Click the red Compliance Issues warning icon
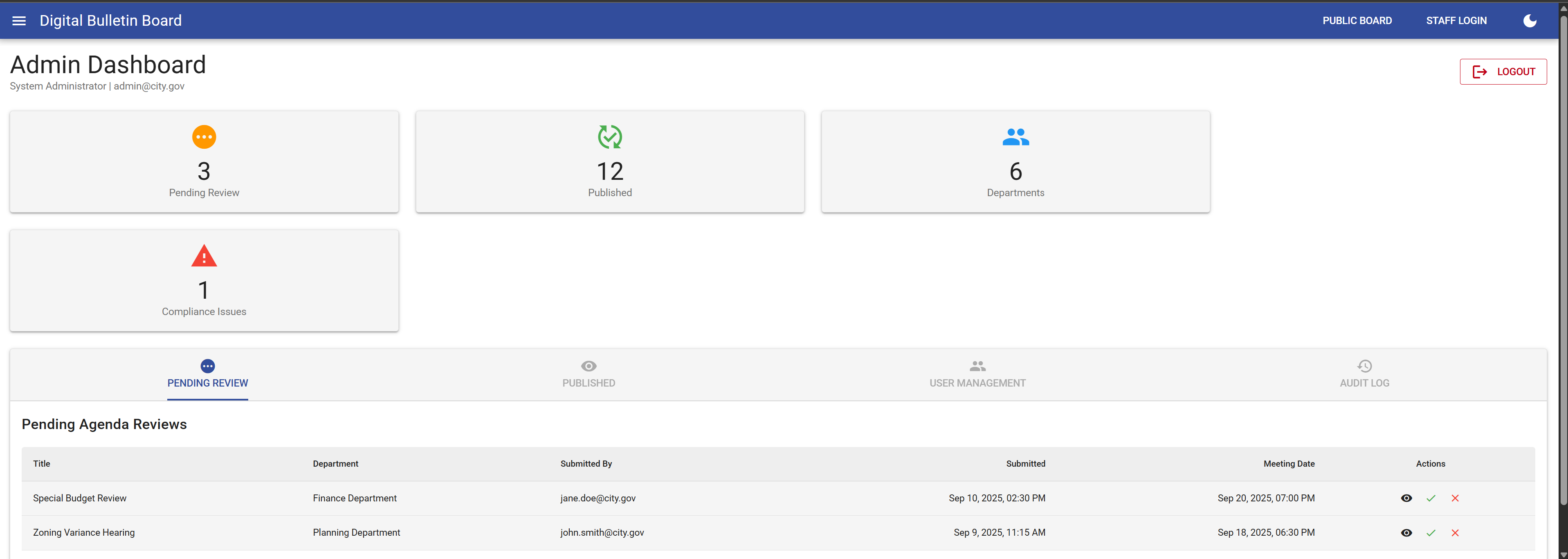This screenshot has height=559, width=1568. [x=204, y=256]
